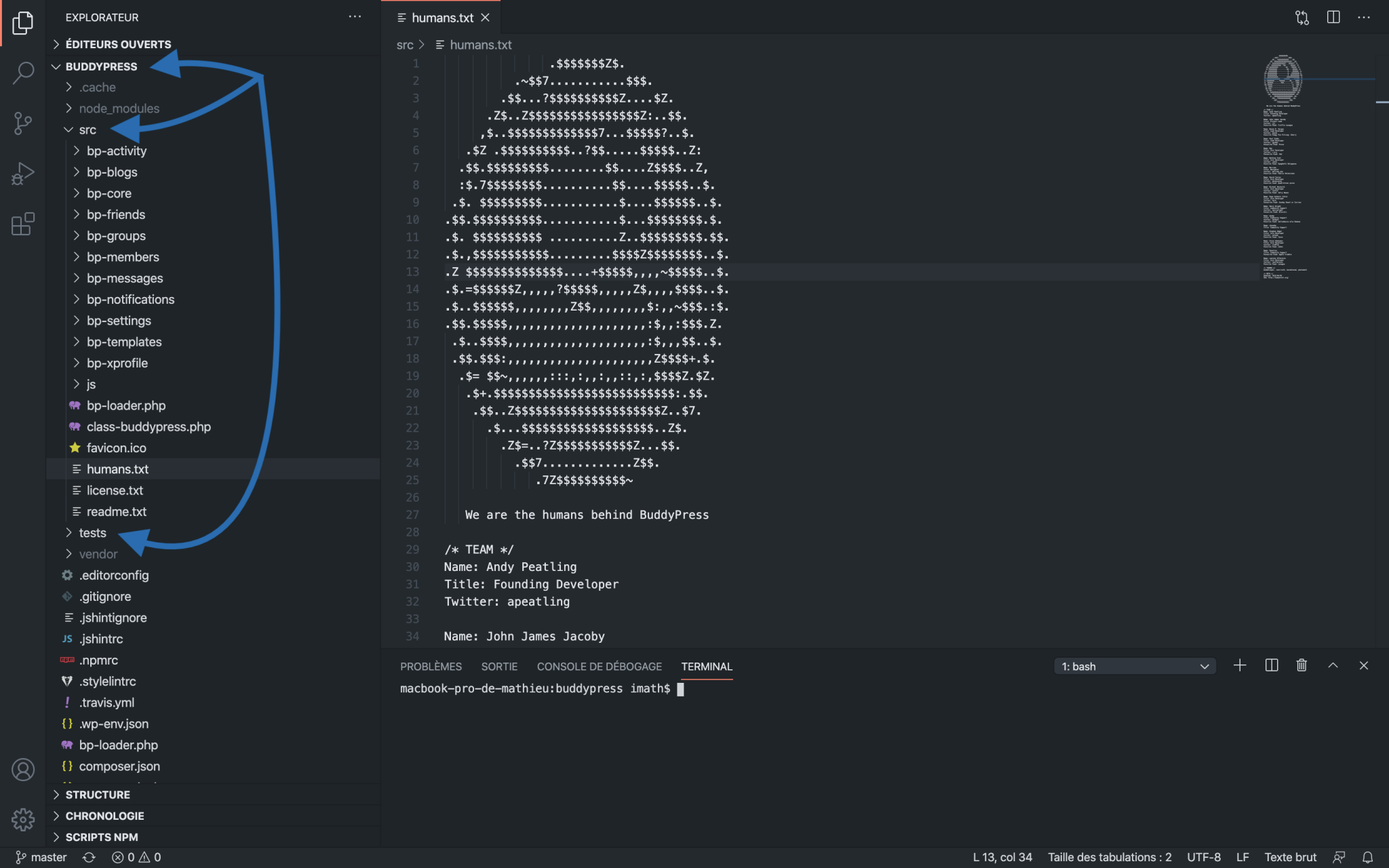This screenshot has width=1389, height=868.
Task: Create a new terminal with plus icon
Action: [1240, 666]
